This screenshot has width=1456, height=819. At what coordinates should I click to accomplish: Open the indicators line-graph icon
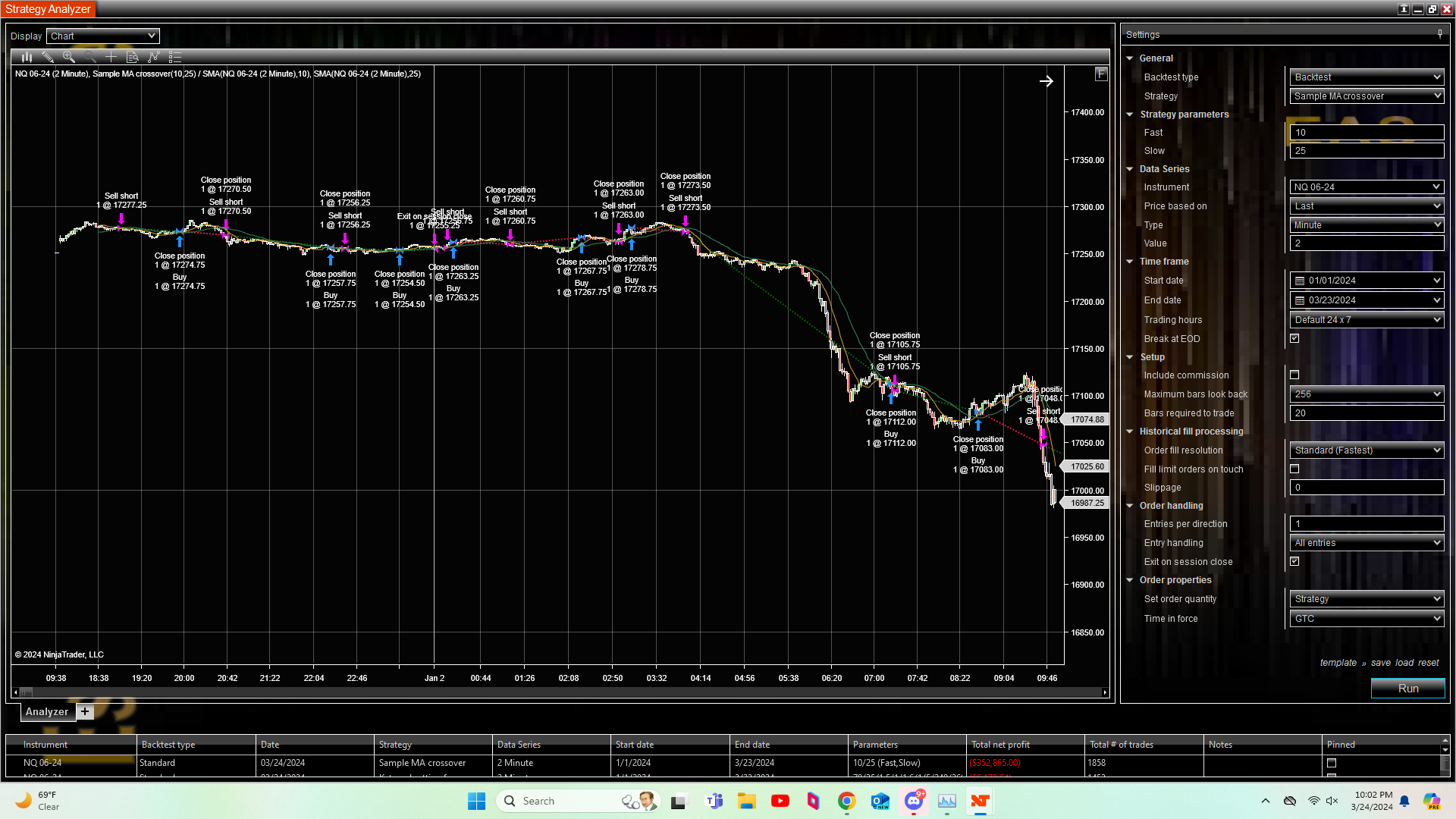pos(153,57)
